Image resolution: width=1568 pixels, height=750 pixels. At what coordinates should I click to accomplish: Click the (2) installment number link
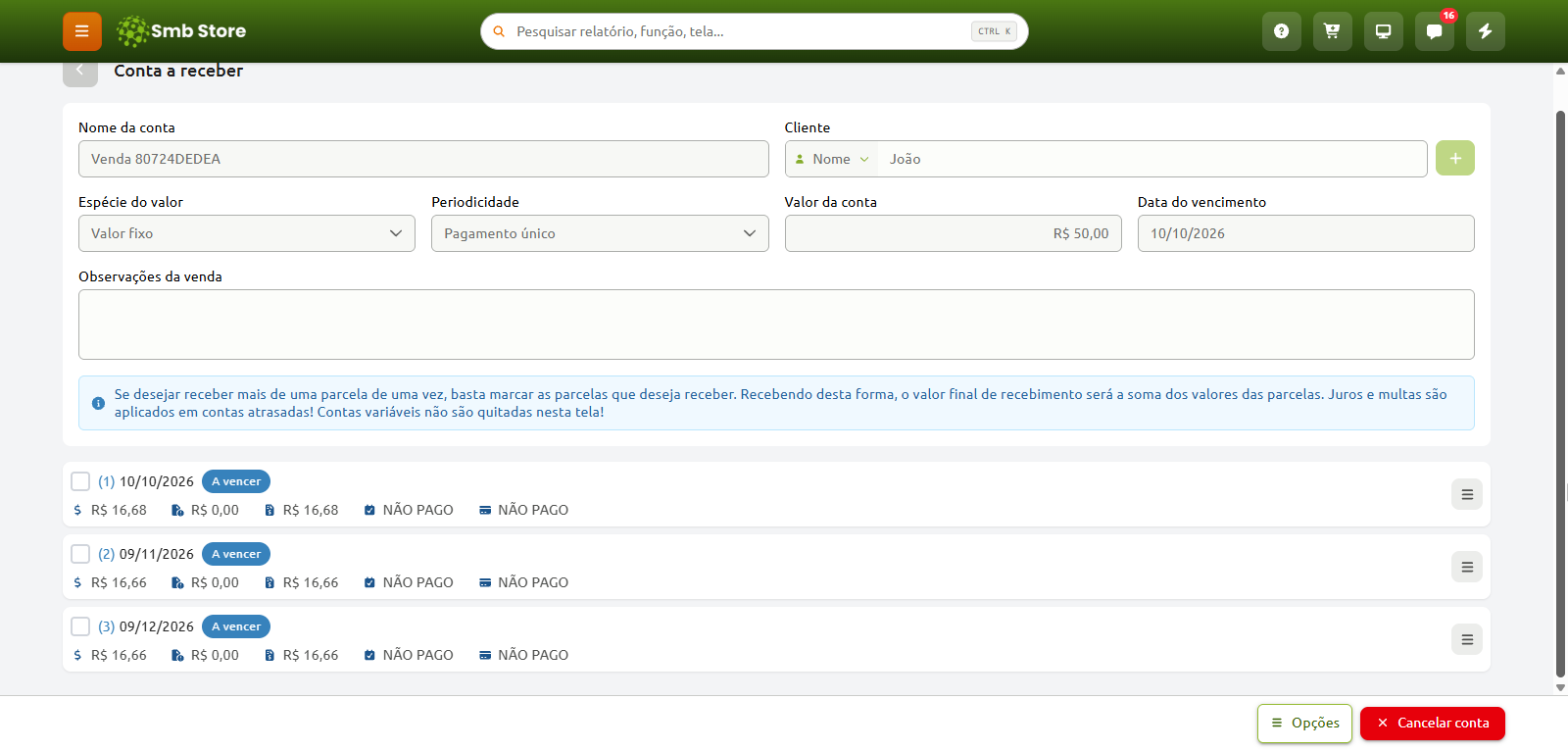[106, 554]
